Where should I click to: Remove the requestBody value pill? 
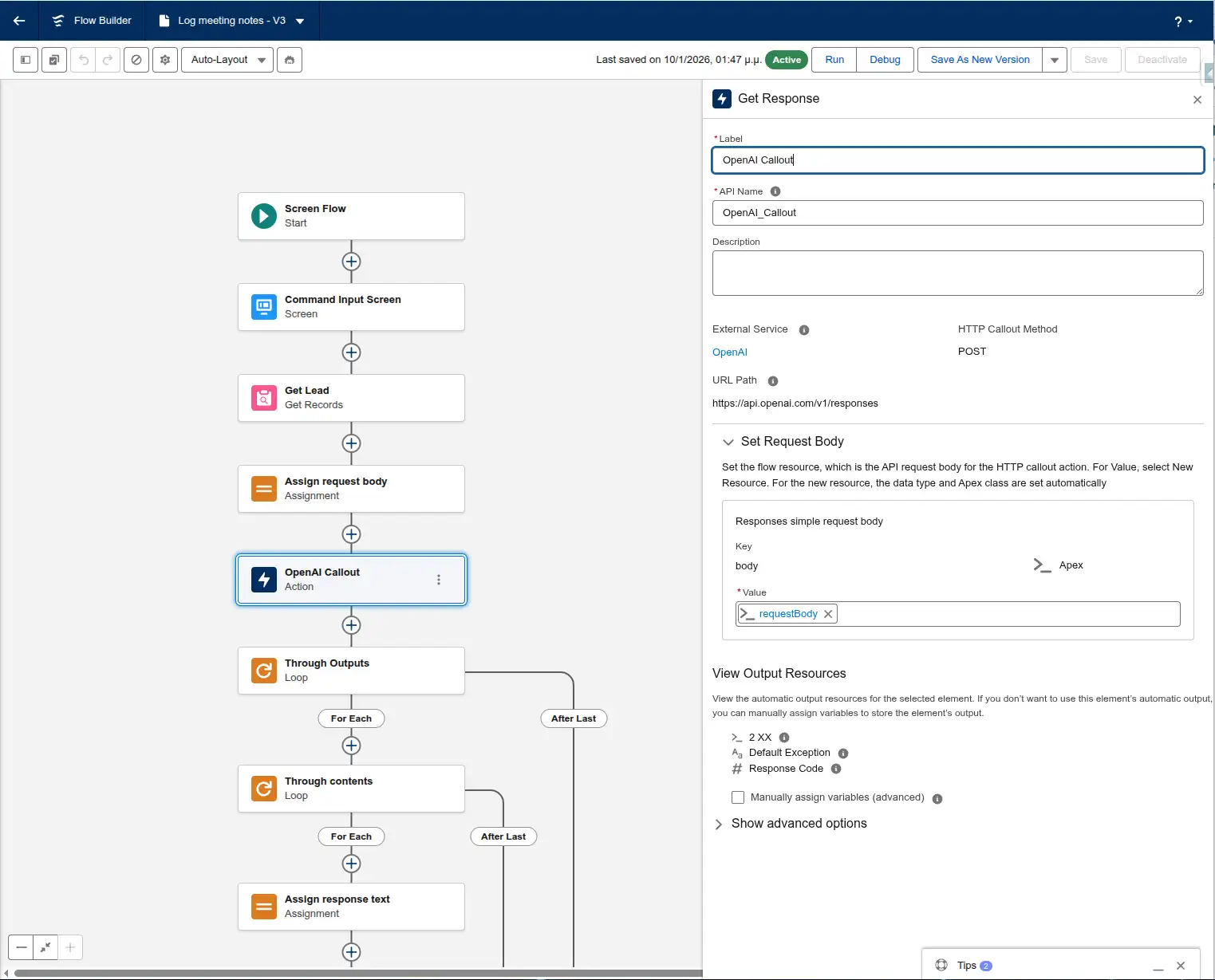pyautogui.click(x=828, y=613)
